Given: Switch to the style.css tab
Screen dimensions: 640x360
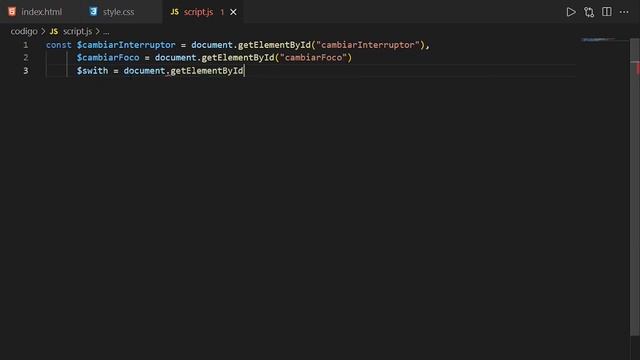Looking at the screenshot, I should pyautogui.click(x=118, y=12).
